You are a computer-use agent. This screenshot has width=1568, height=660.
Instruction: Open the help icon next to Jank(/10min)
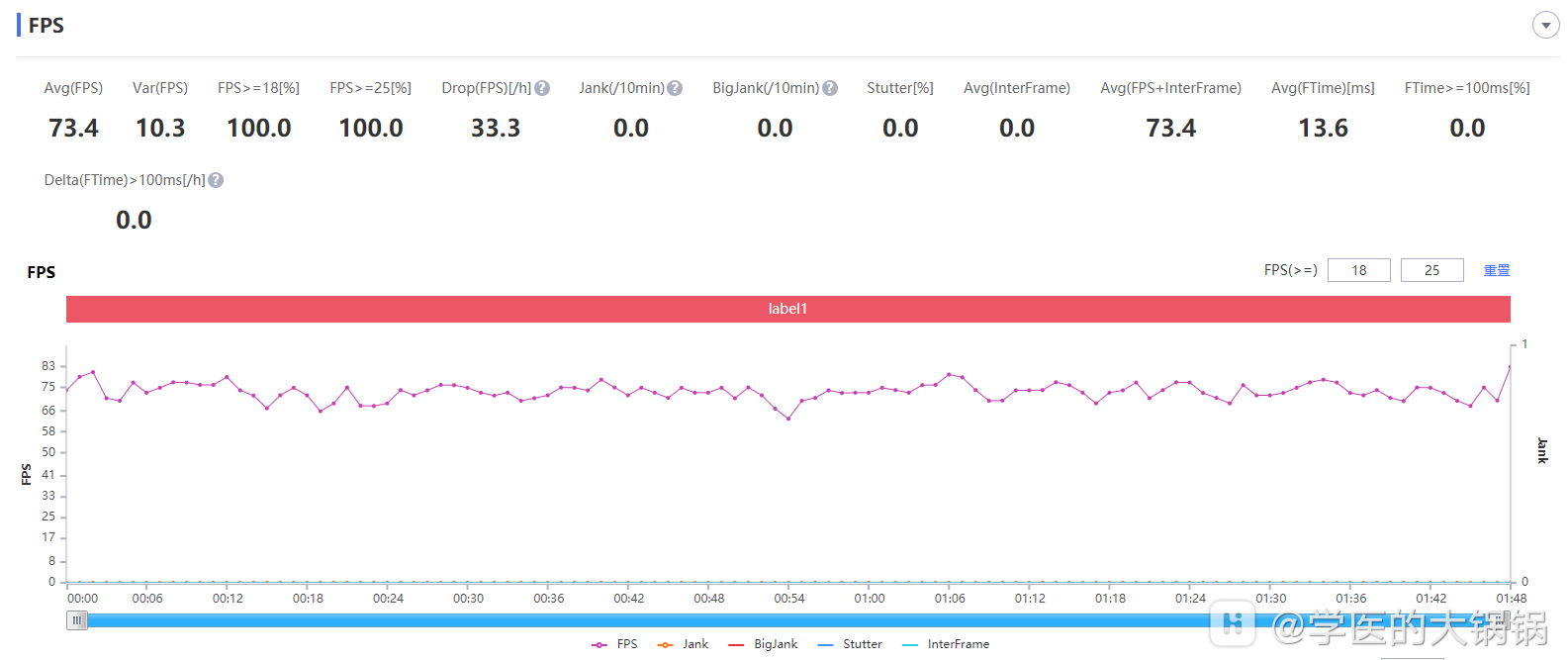[675, 88]
